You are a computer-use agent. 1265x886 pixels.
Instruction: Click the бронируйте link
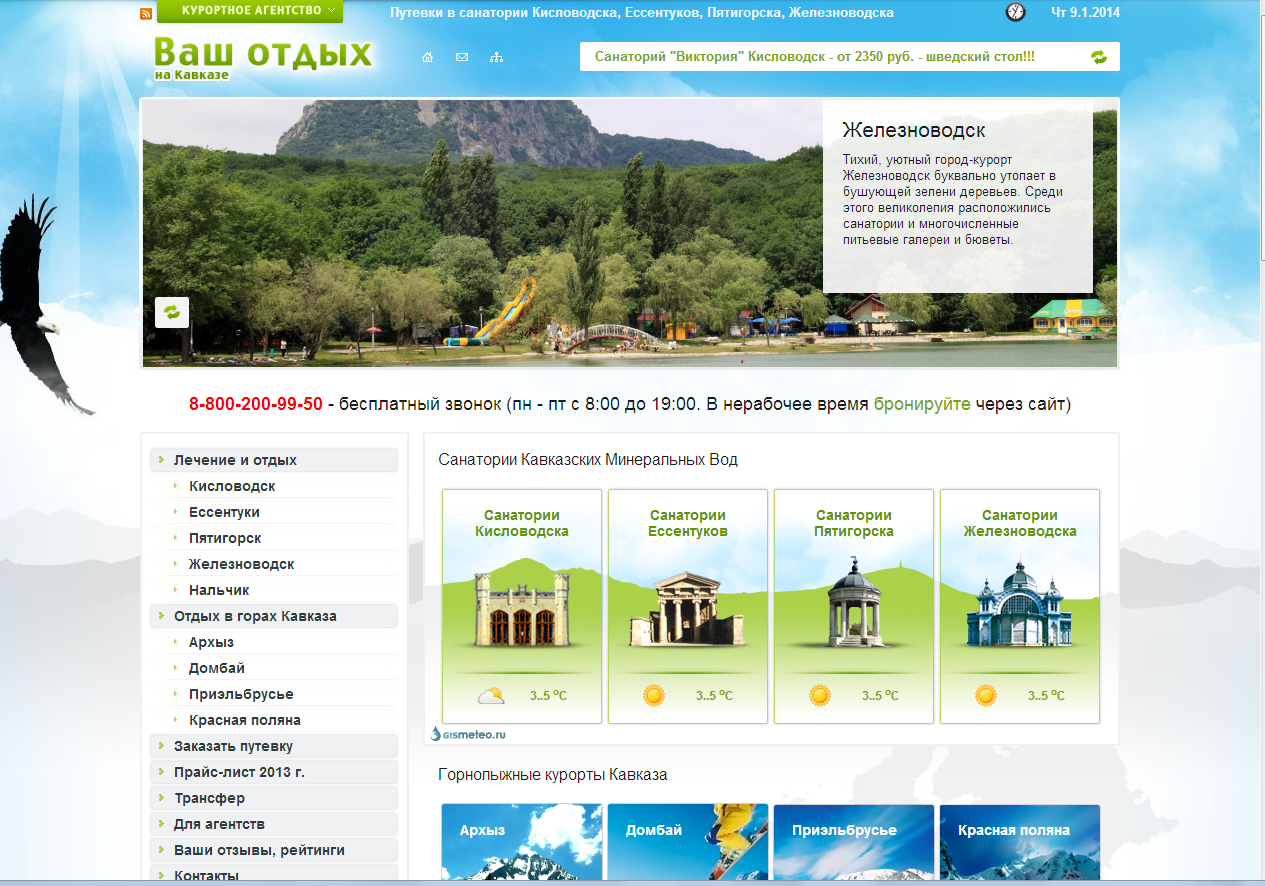921,404
